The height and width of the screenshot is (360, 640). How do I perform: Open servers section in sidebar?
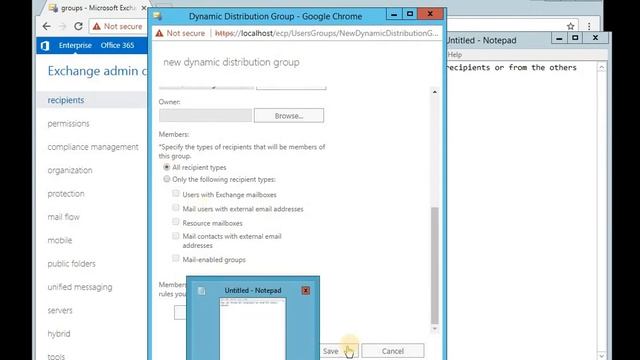(x=60, y=310)
